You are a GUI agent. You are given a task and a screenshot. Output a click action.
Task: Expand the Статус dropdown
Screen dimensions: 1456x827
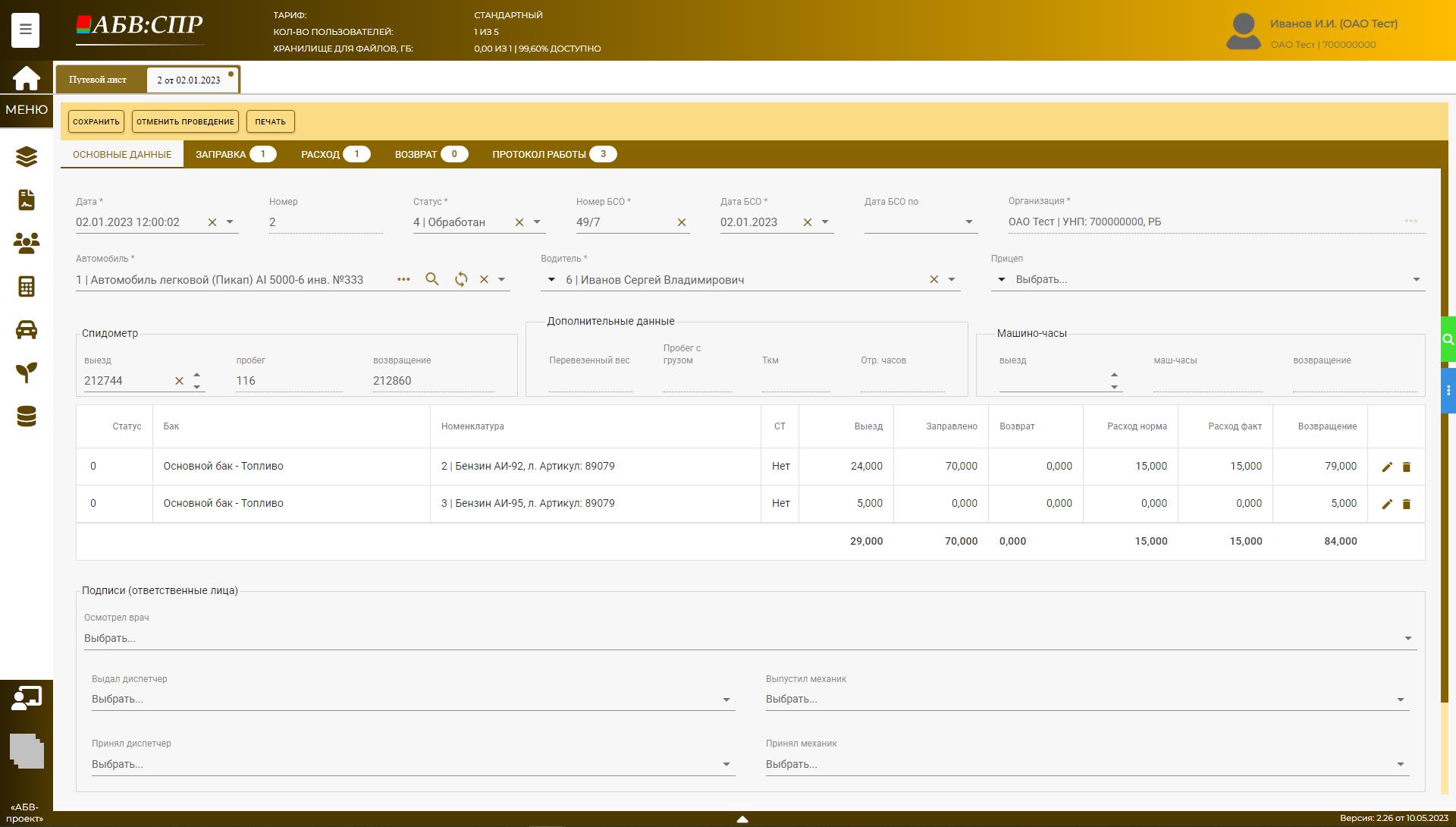(x=537, y=222)
